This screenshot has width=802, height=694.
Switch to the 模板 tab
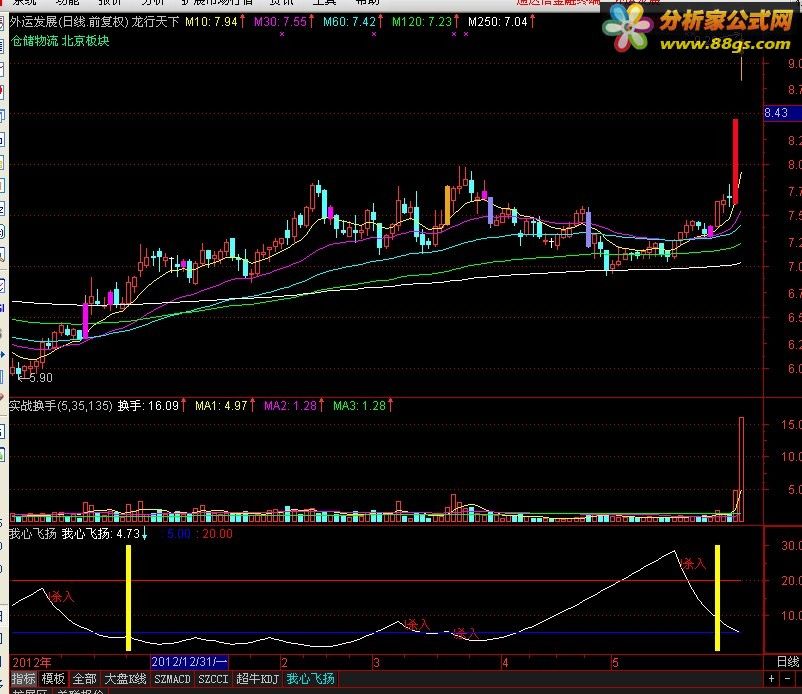(53, 679)
